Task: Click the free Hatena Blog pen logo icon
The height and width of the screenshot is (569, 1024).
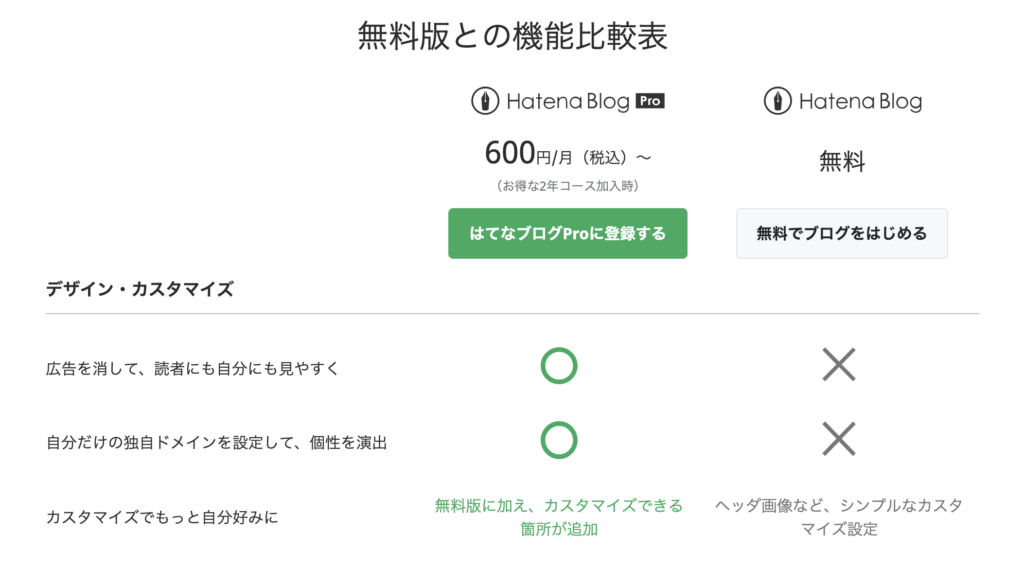Action: (x=777, y=101)
